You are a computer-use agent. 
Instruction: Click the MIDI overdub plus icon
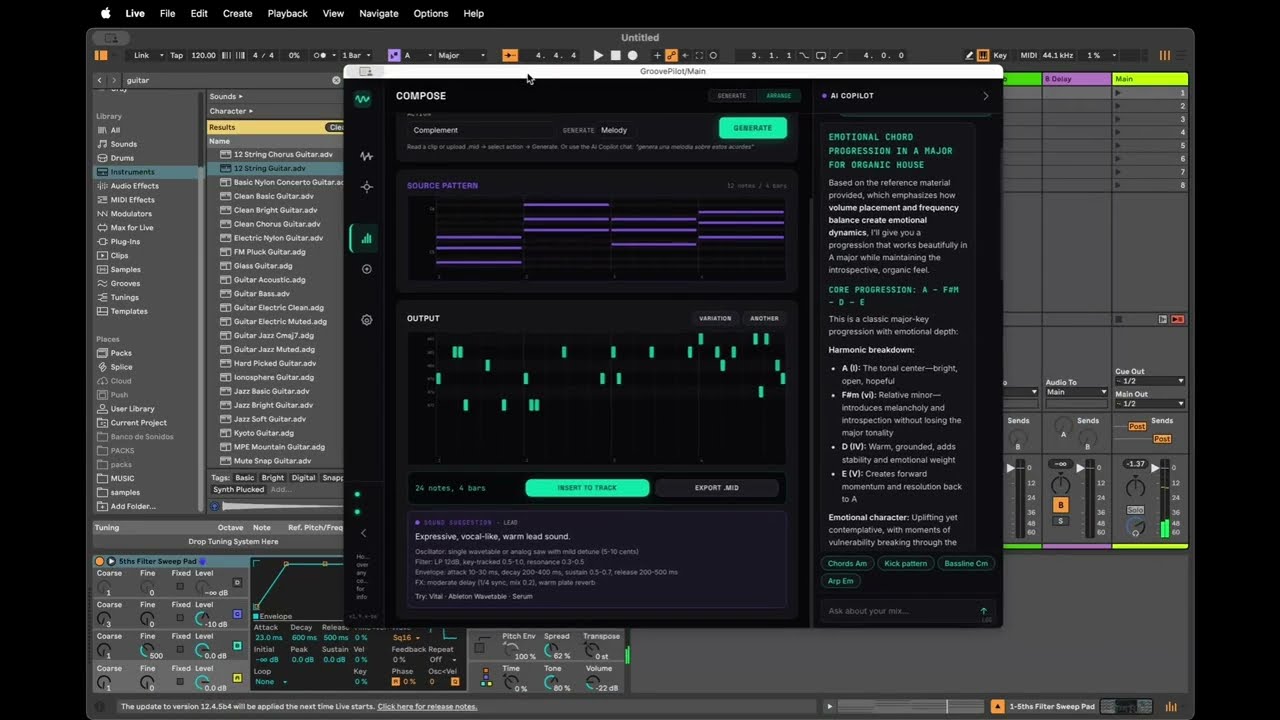tap(657, 55)
